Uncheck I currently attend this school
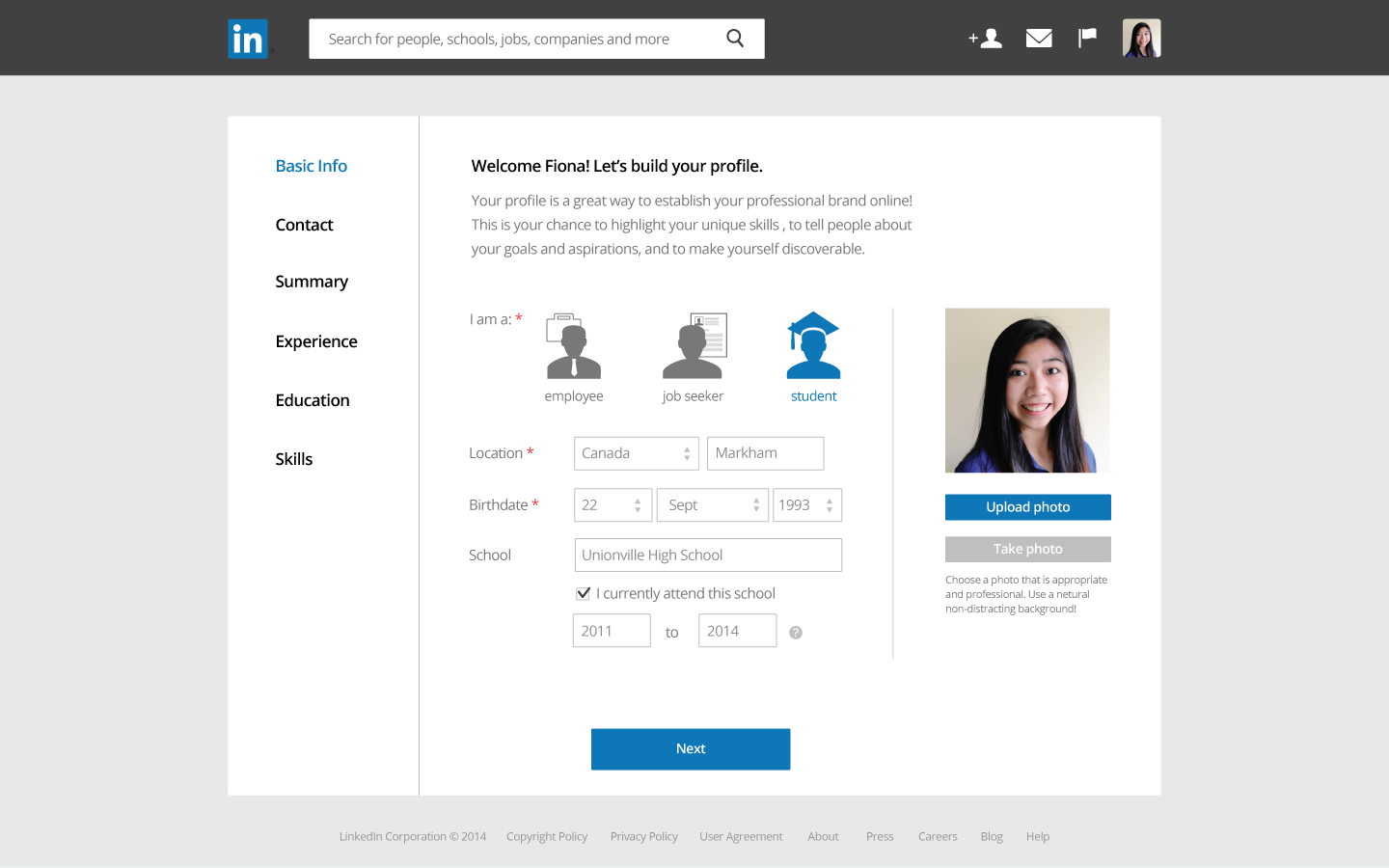Image resolution: width=1389 pixels, height=868 pixels. tap(584, 593)
